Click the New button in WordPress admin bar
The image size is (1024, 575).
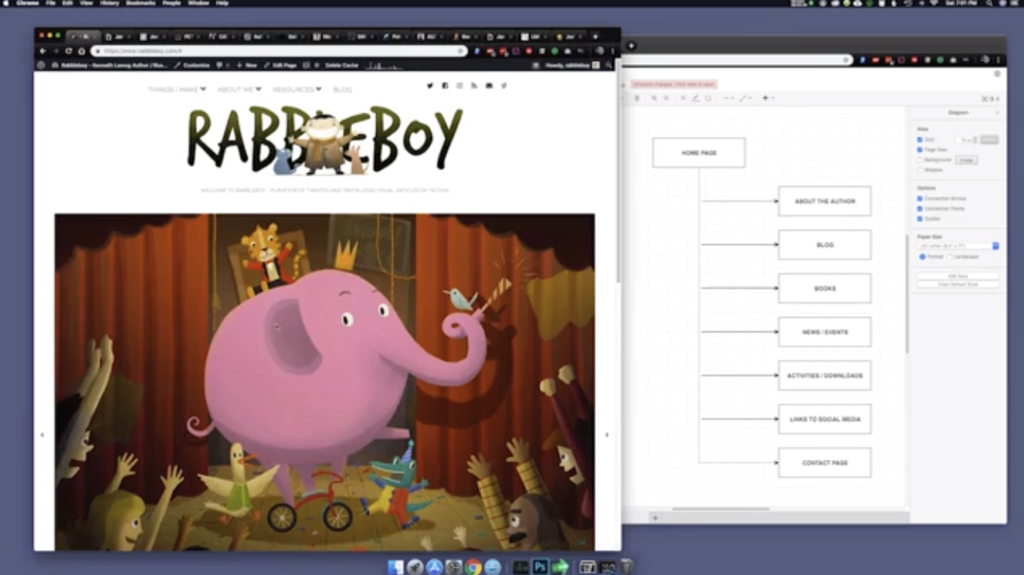click(247, 65)
